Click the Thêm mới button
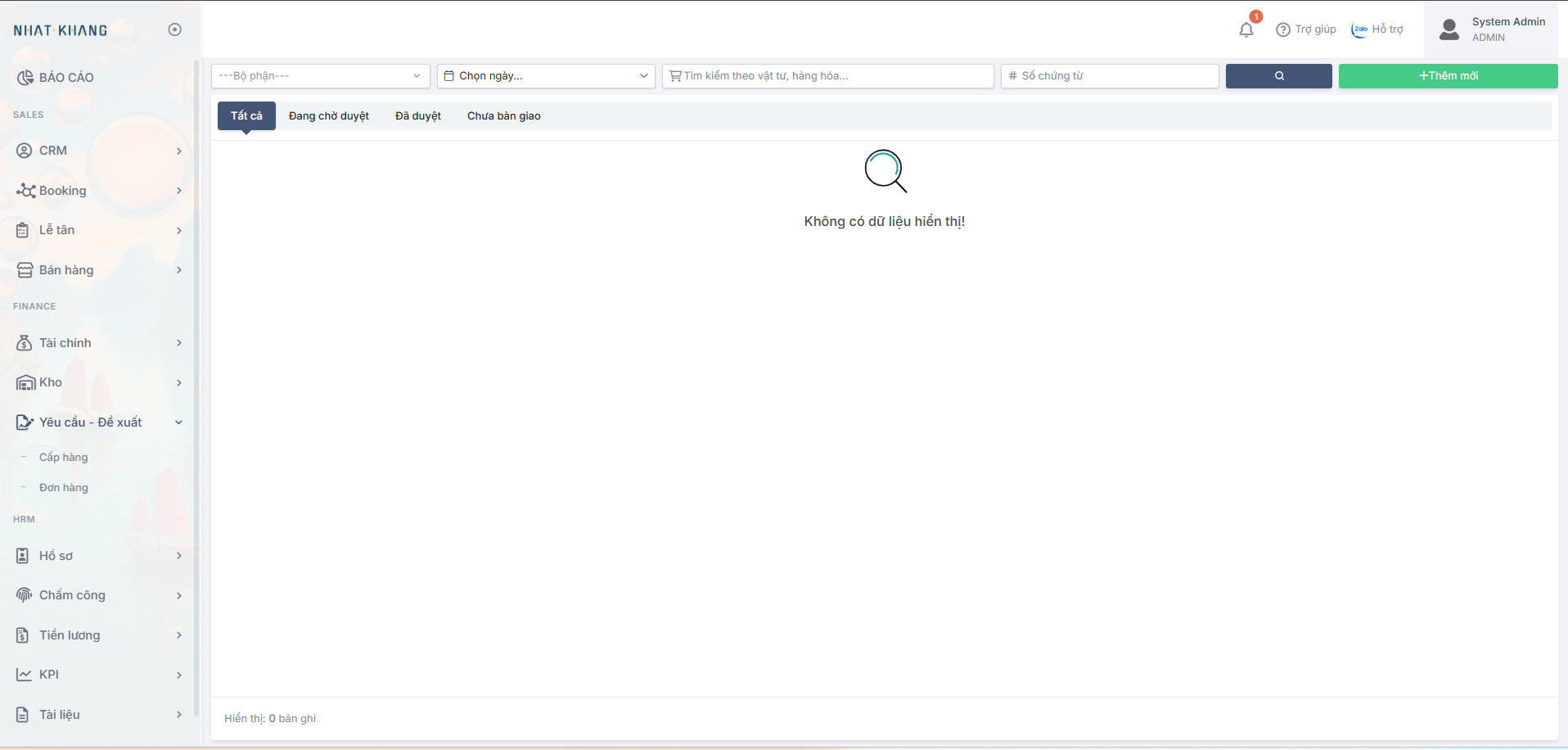1568x750 pixels. pos(1447,76)
